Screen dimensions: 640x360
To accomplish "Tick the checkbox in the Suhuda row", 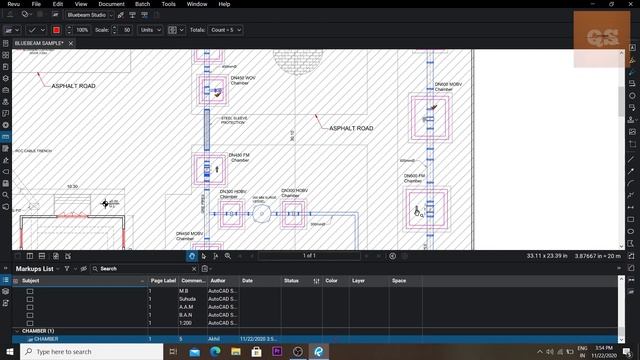I will coord(30,299).
